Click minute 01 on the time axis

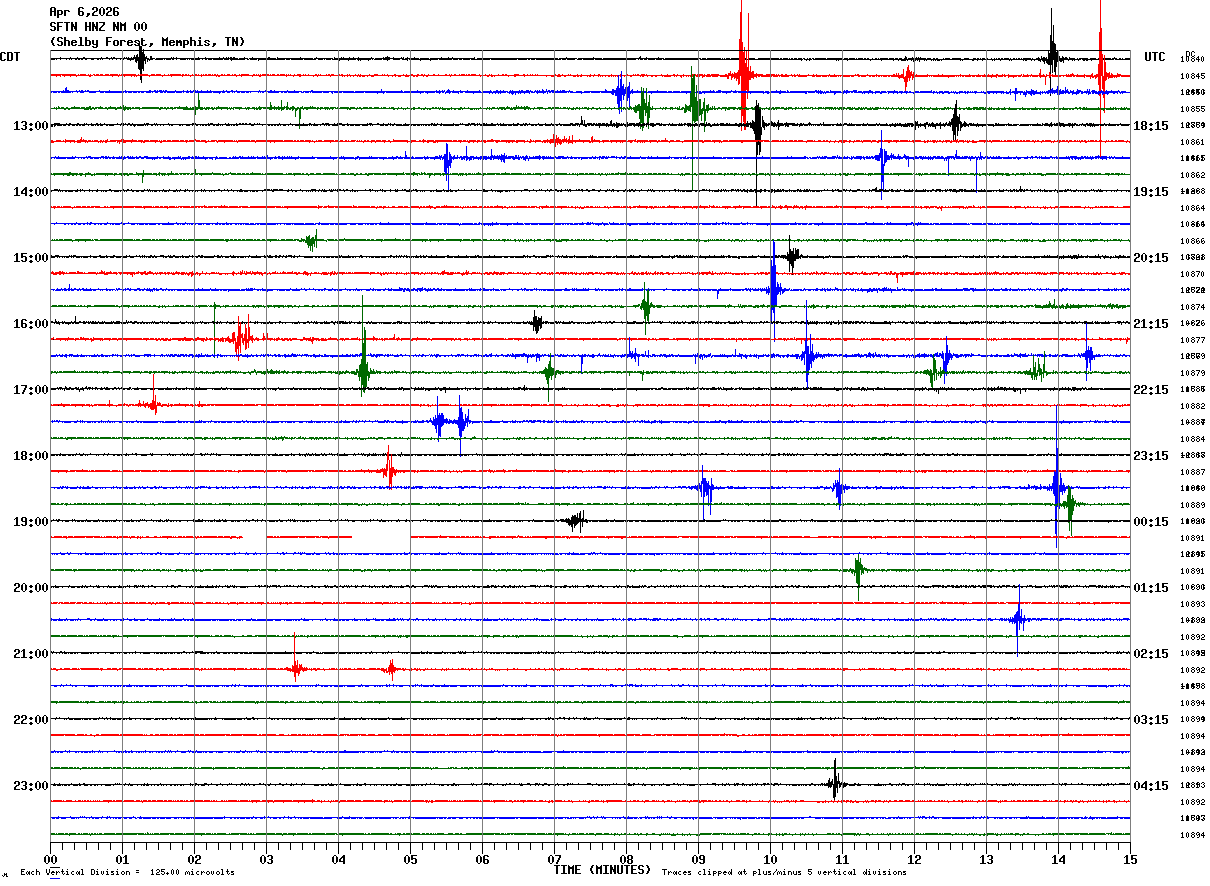tap(122, 859)
